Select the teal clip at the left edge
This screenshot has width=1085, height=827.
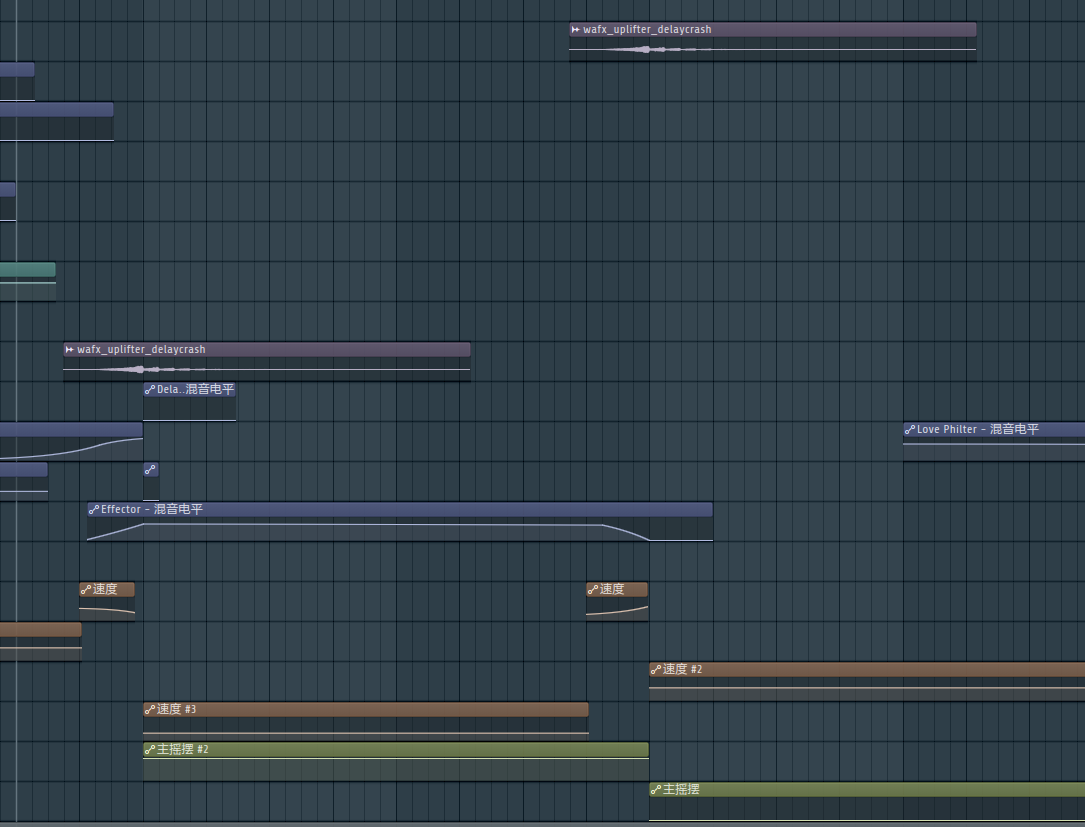pos(28,281)
